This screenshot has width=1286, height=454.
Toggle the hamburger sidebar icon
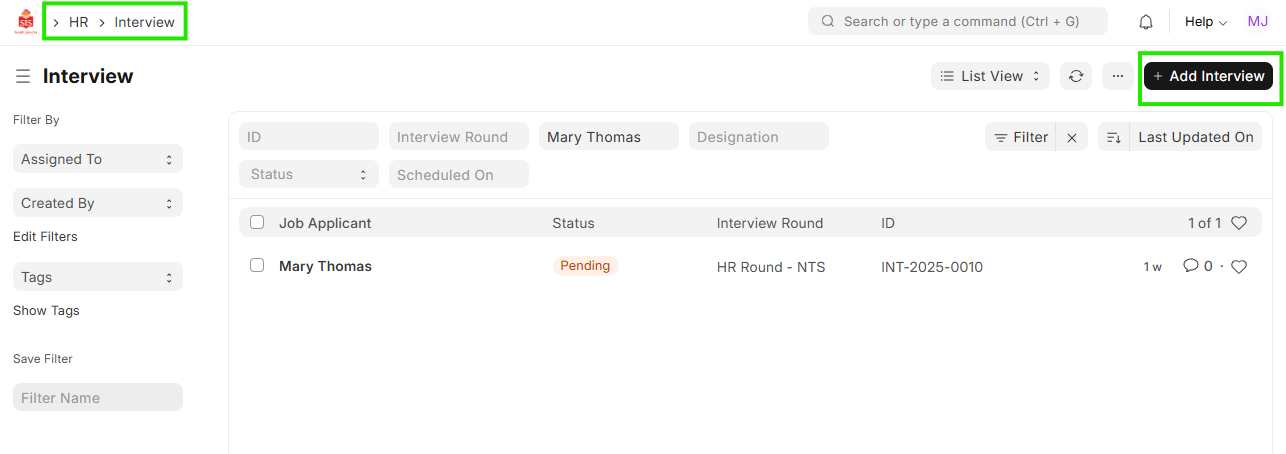click(23, 77)
